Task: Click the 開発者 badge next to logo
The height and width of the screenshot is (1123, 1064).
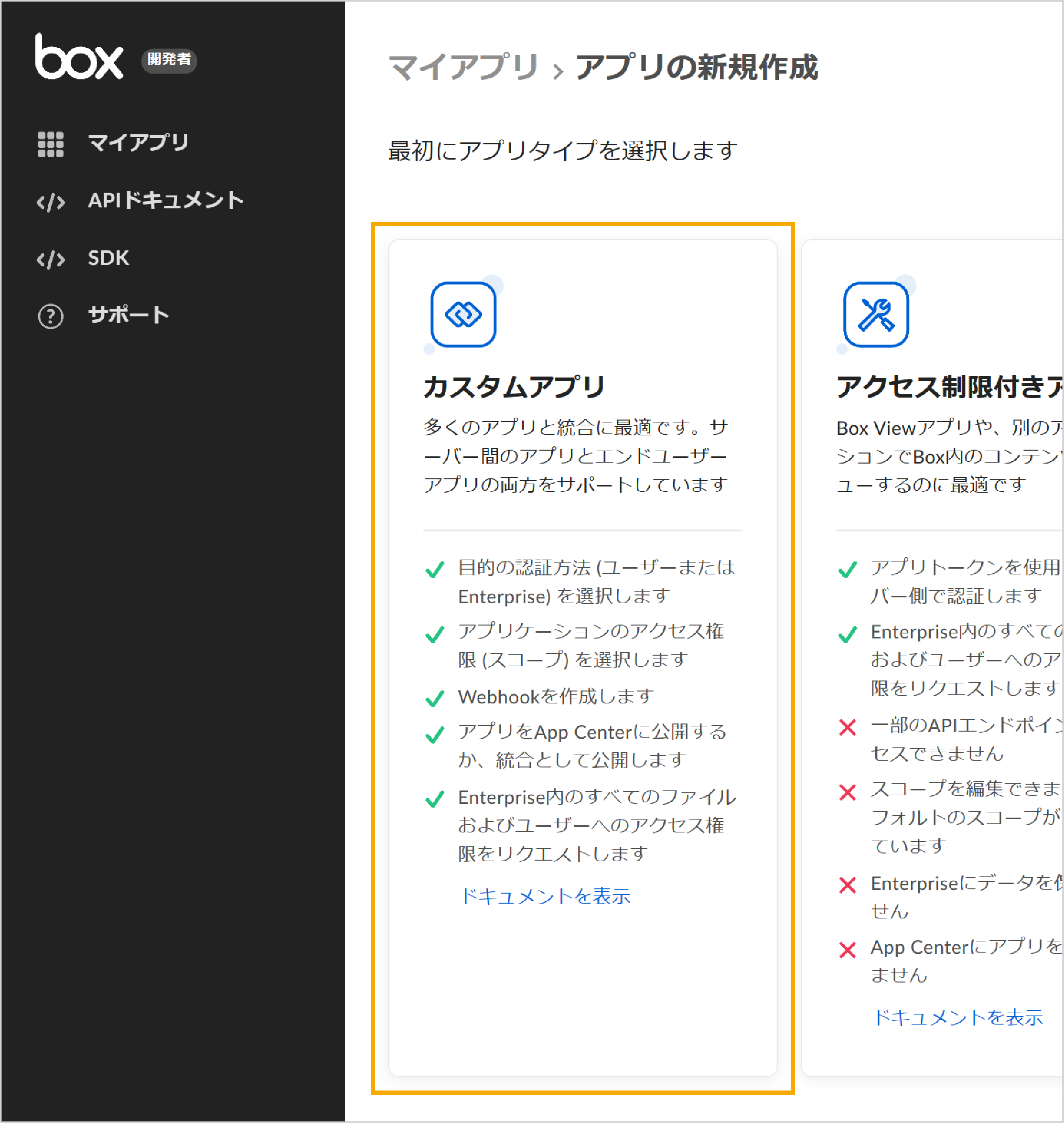Action: tap(169, 60)
